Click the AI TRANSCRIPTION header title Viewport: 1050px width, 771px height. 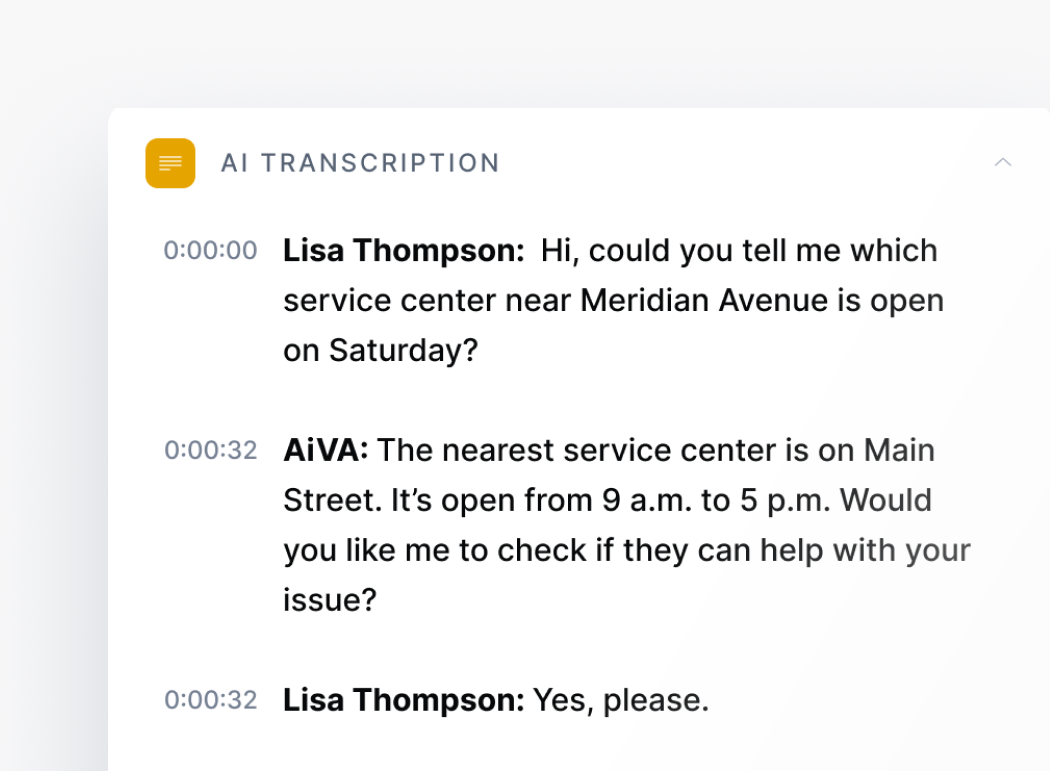tap(360, 163)
